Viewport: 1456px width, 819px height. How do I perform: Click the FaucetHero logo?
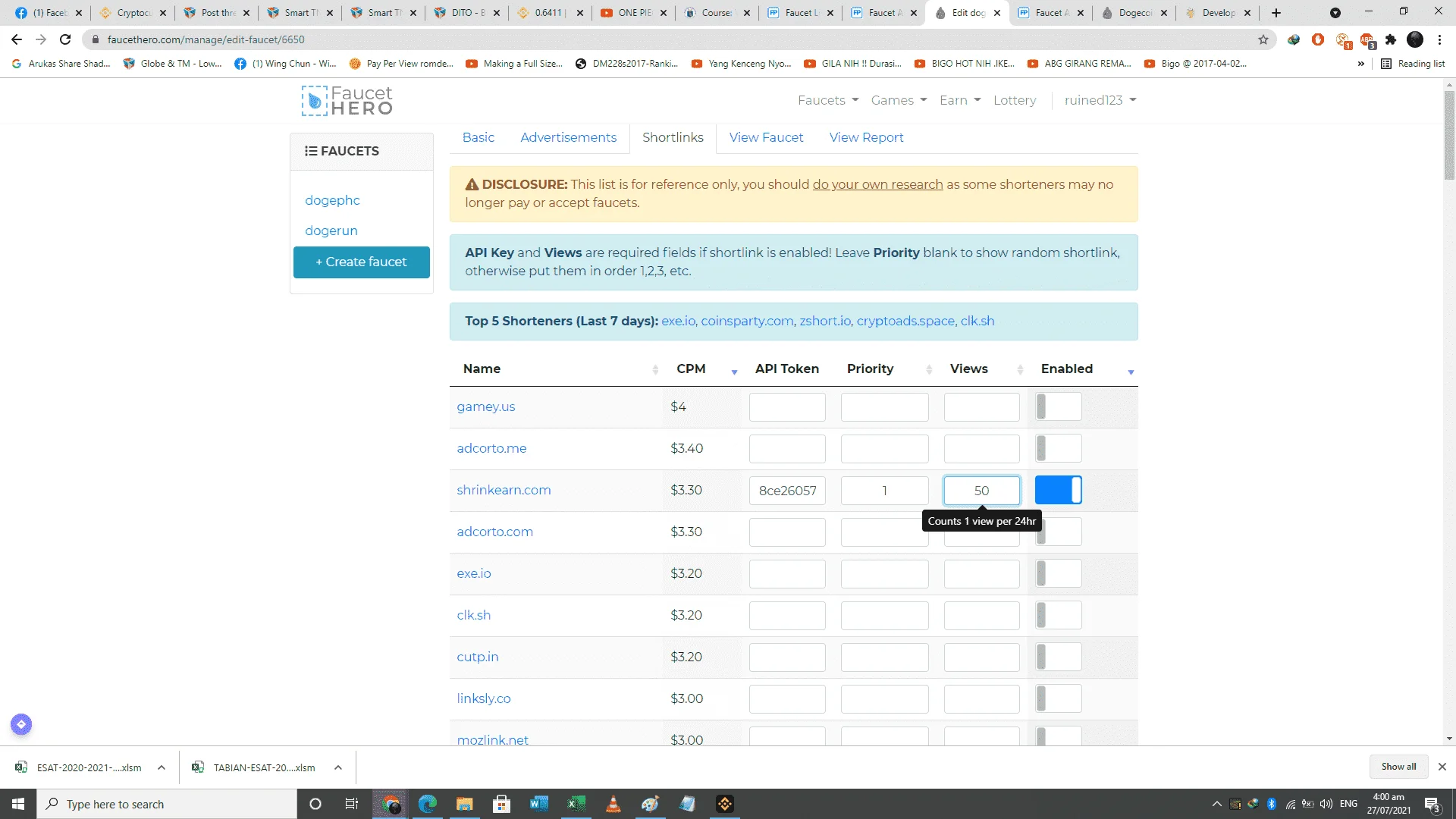click(x=347, y=100)
